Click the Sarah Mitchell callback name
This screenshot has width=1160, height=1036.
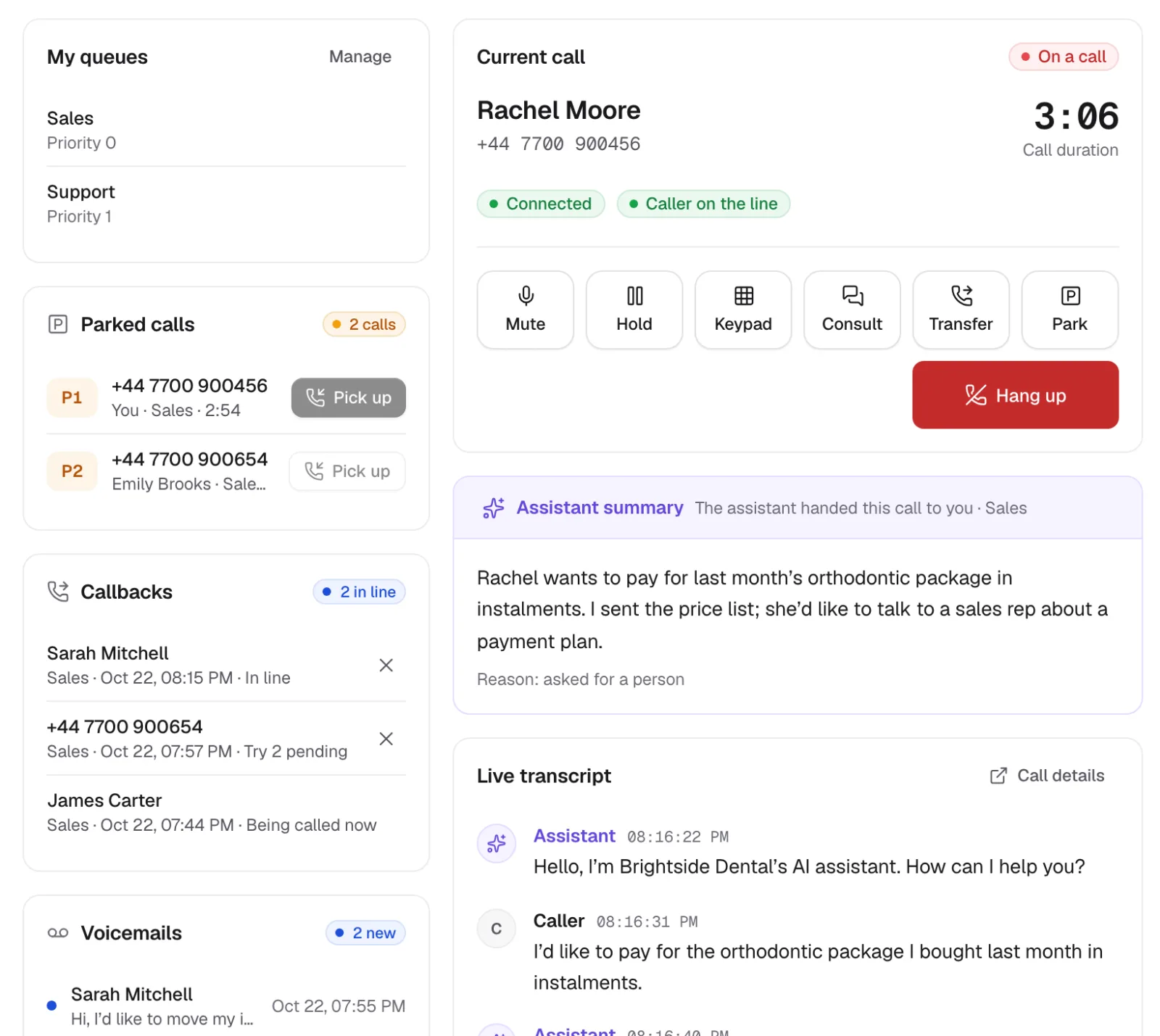[x=107, y=653]
